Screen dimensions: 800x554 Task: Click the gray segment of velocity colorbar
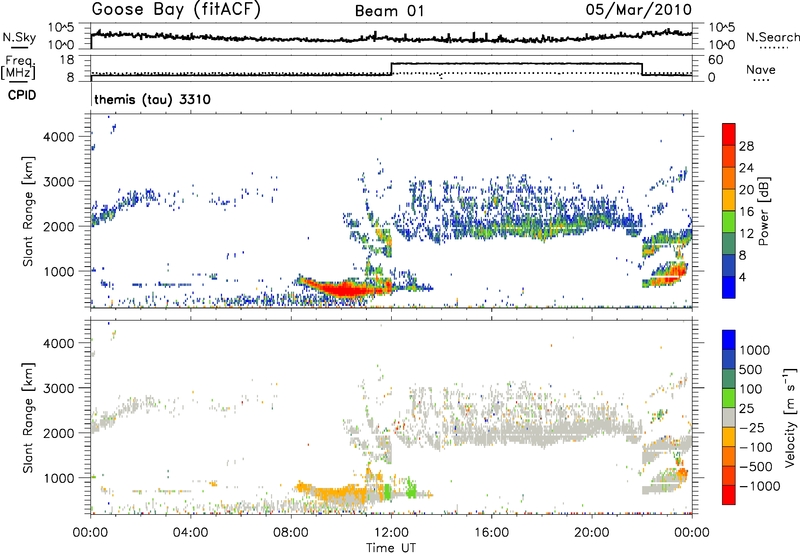(x=729, y=418)
